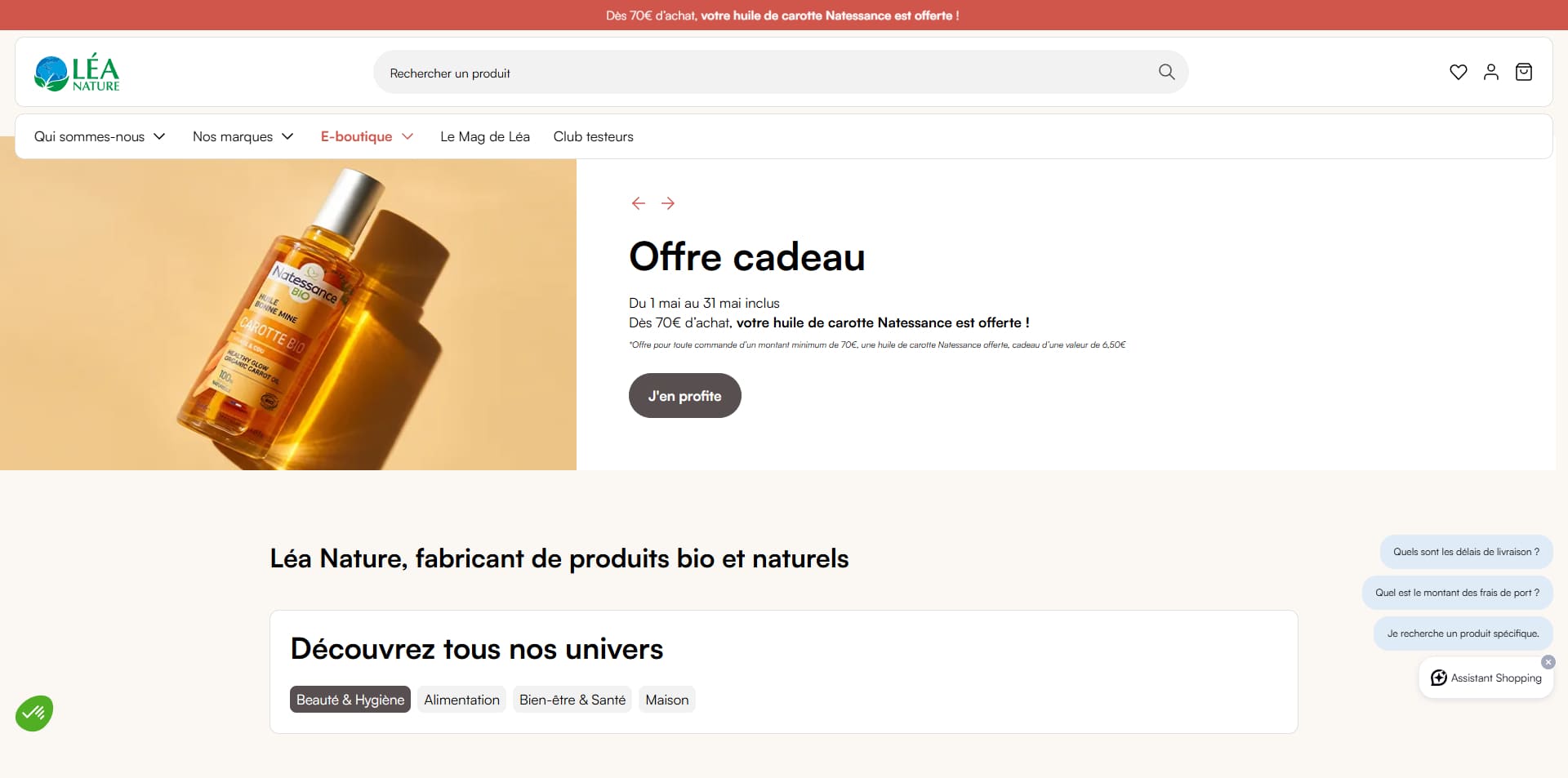Ask about montant des frais de port

click(x=1457, y=593)
